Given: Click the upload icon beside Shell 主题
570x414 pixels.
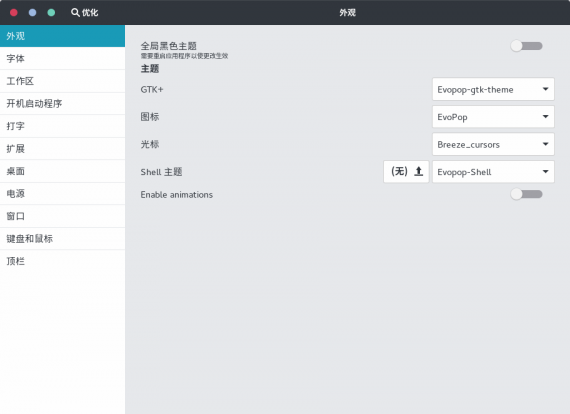Looking at the screenshot, I should [419, 171].
